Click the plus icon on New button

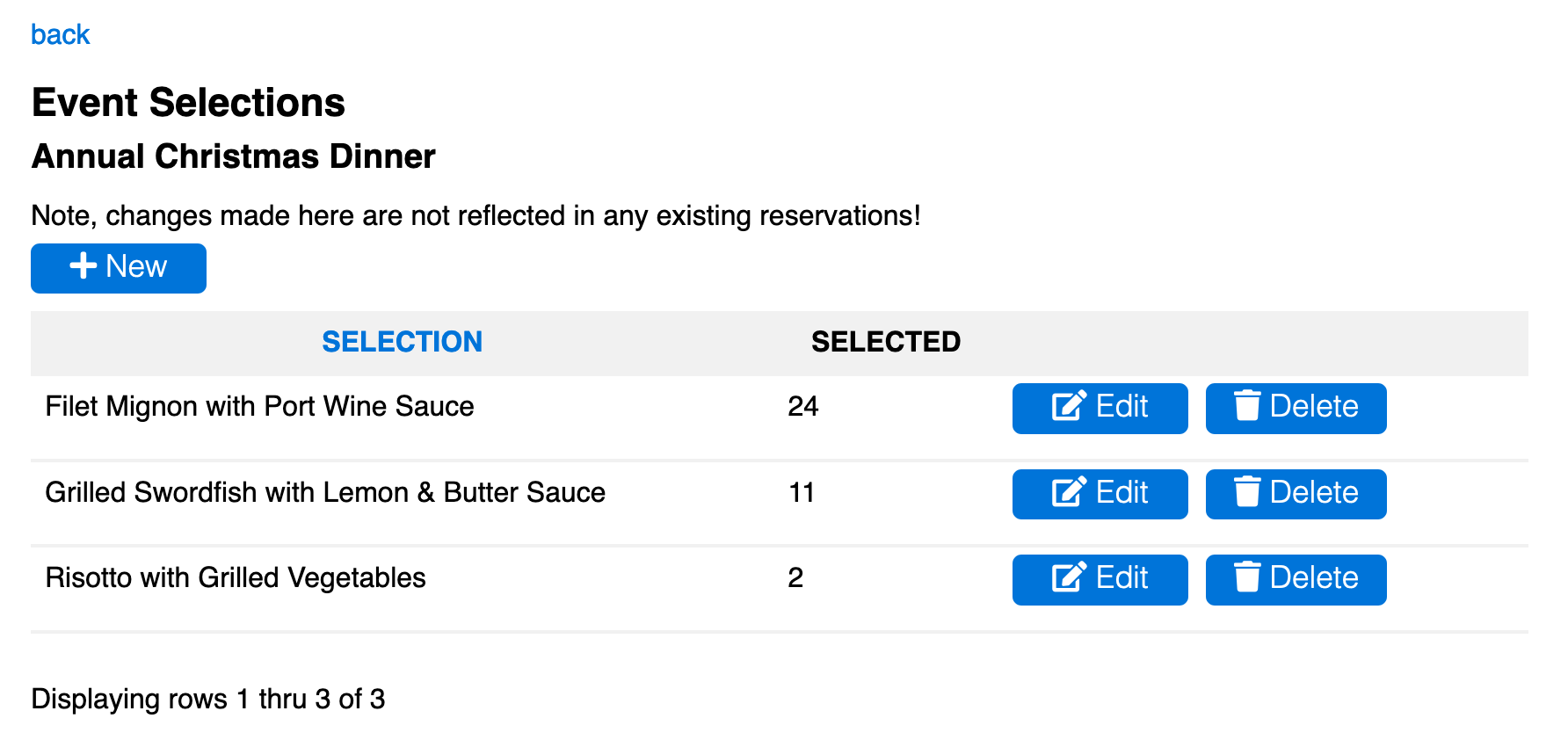click(83, 265)
